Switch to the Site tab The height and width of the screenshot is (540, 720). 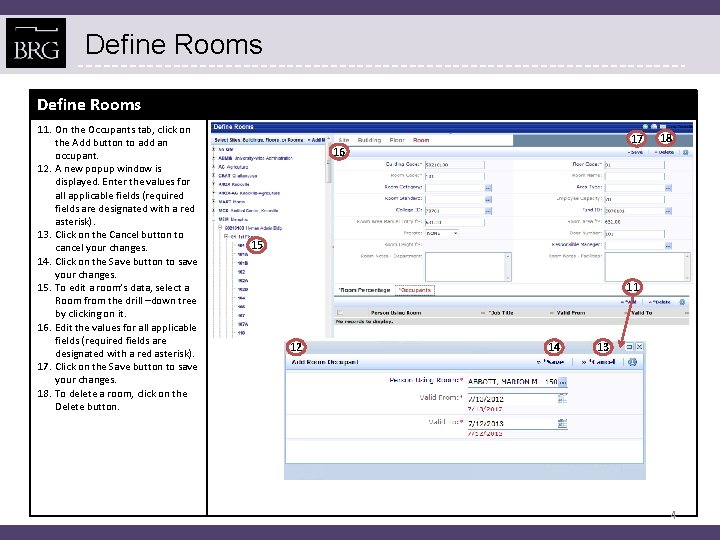344,140
